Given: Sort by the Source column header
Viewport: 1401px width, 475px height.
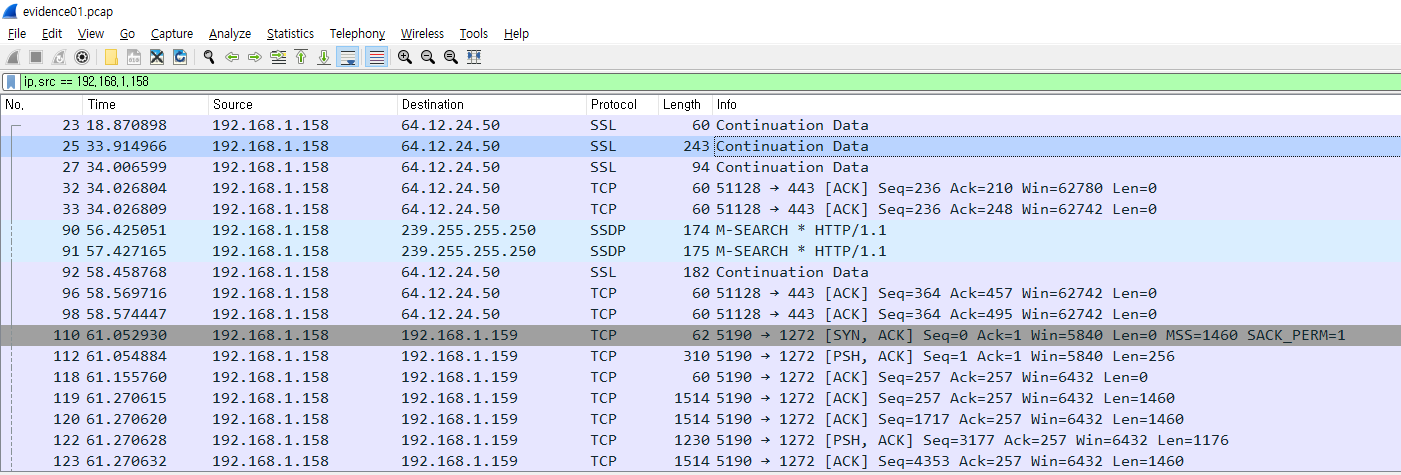Looking at the screenshot, I should 303,104.
